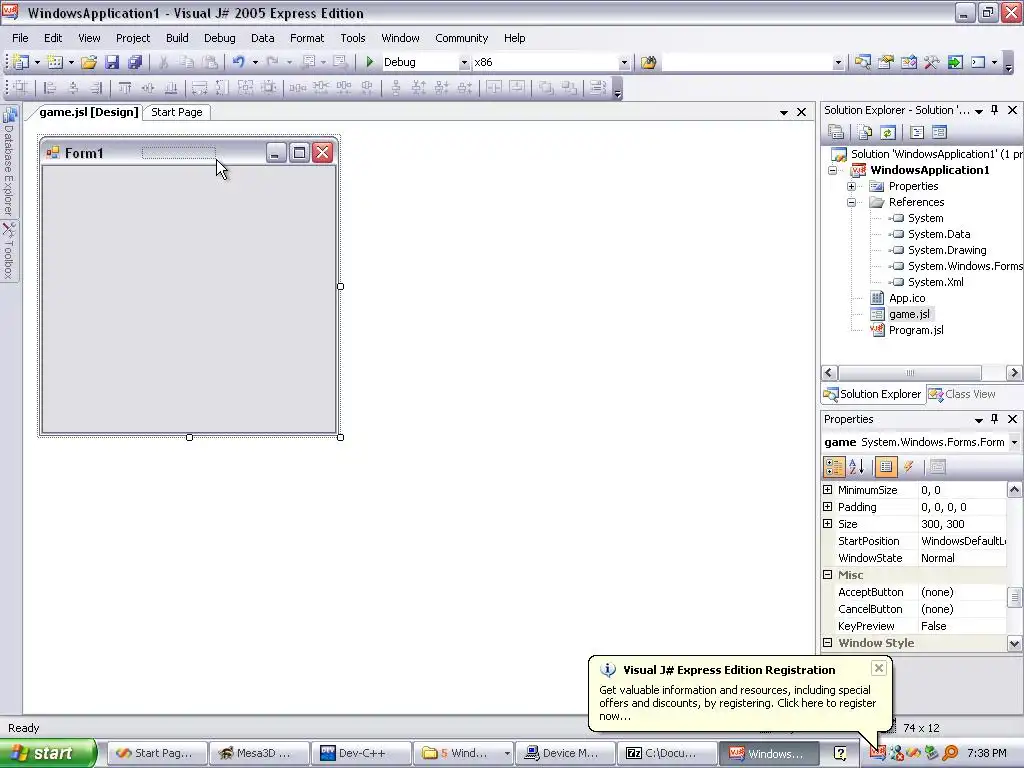Viewport: 1024px width, 768px height.
Task: Open the Community menu
Action: (x=462, y=38)
